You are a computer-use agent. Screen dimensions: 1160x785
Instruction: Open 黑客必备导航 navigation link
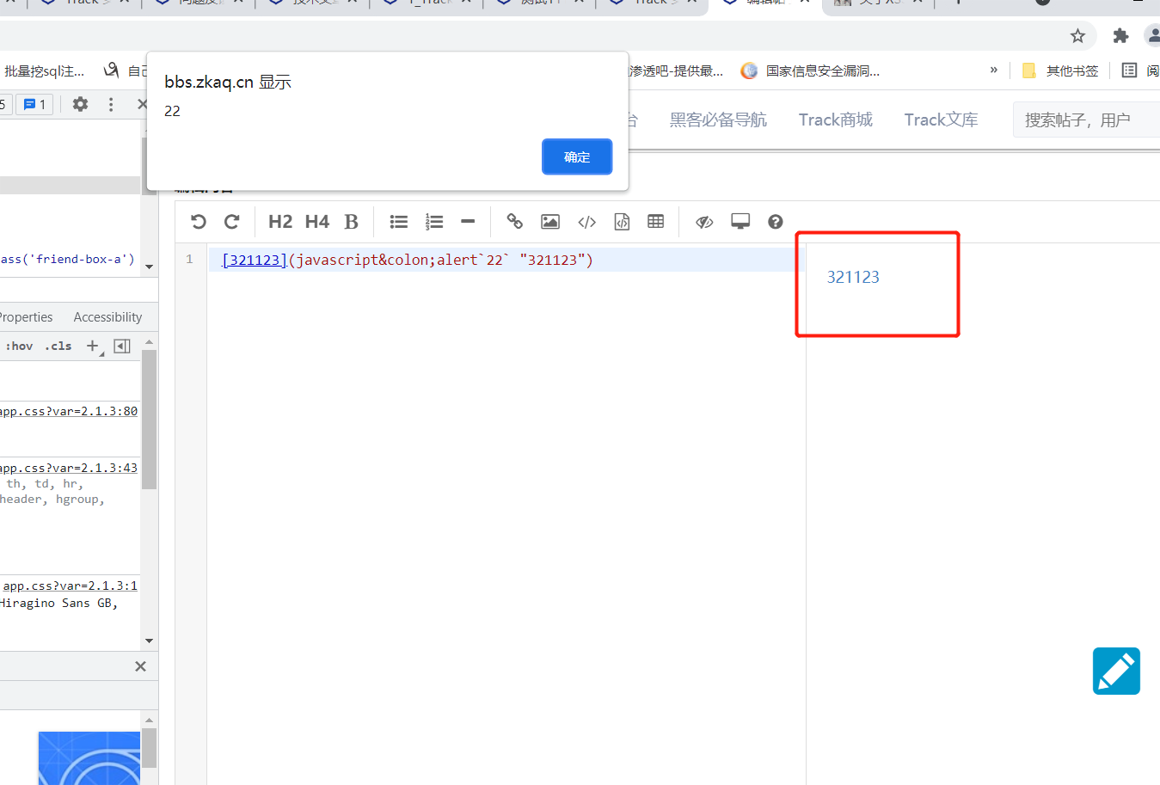click(x=718, y=120)
